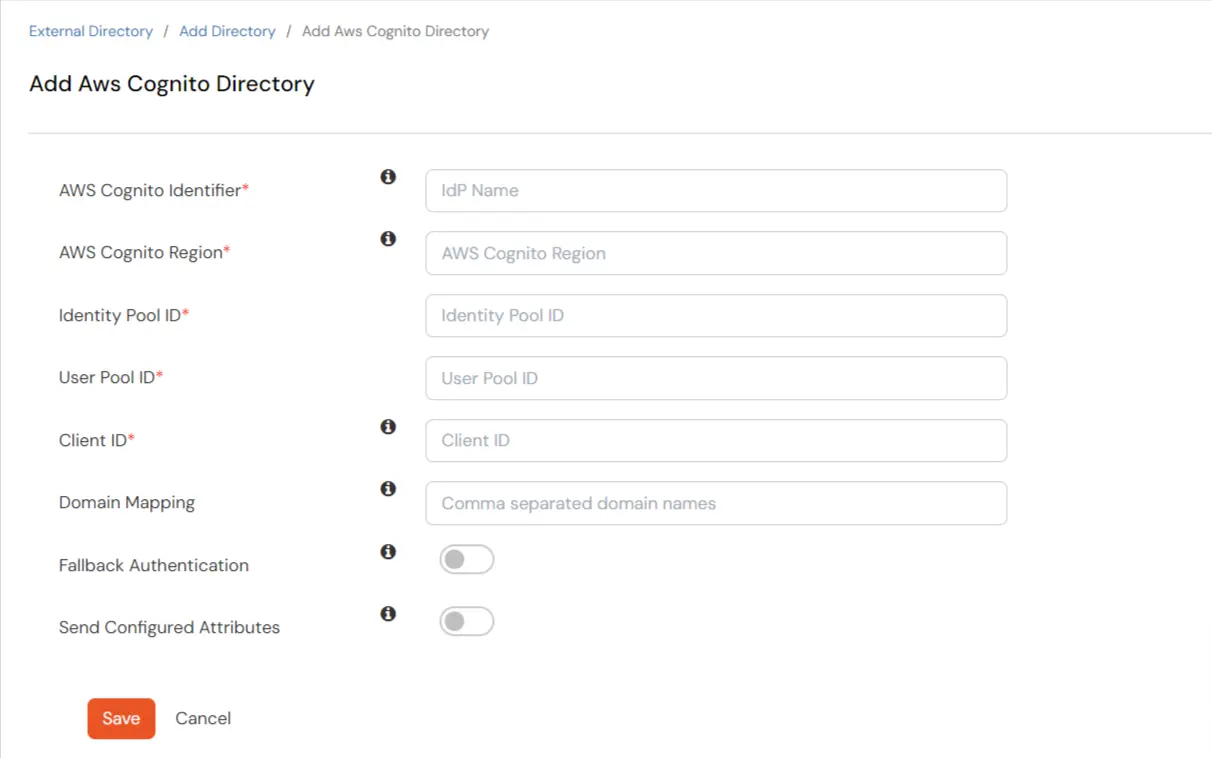1212x758 pixels.
Task: Enable the Fallback Authentication switch
Action: point(466,559)
